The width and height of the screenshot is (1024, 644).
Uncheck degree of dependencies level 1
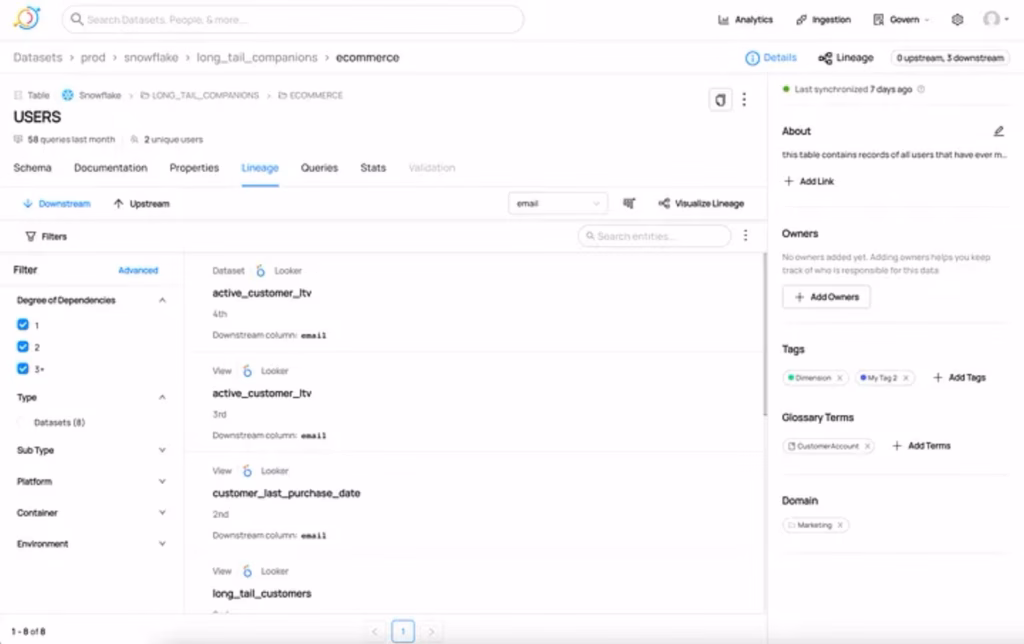[x=22, y=324]
